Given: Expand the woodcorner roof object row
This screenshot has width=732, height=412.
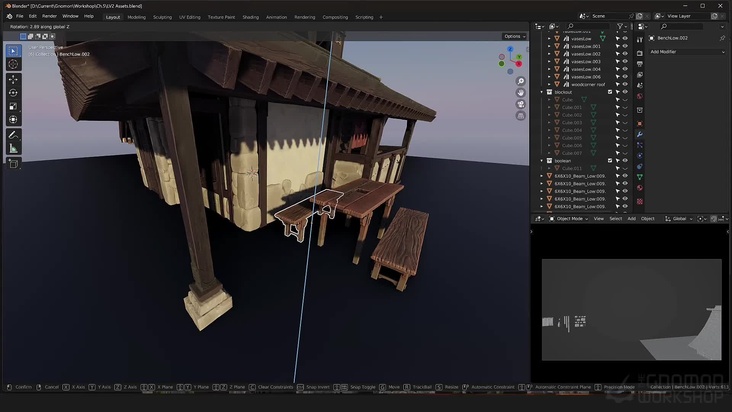Looking at the screenshot, I should point(549,84).
